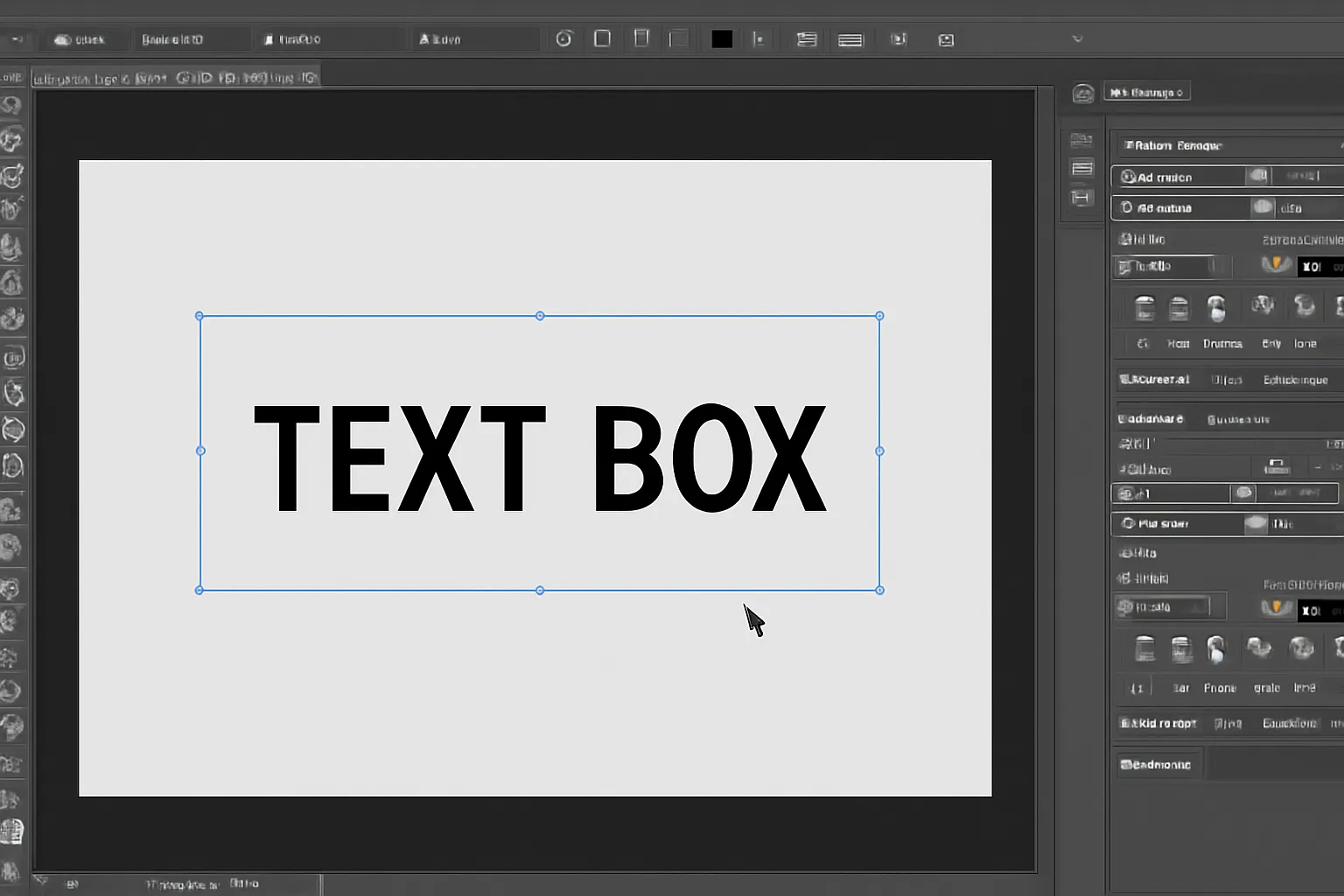Switch to the "Kid ro ropt" tab

click(1158, 724)
